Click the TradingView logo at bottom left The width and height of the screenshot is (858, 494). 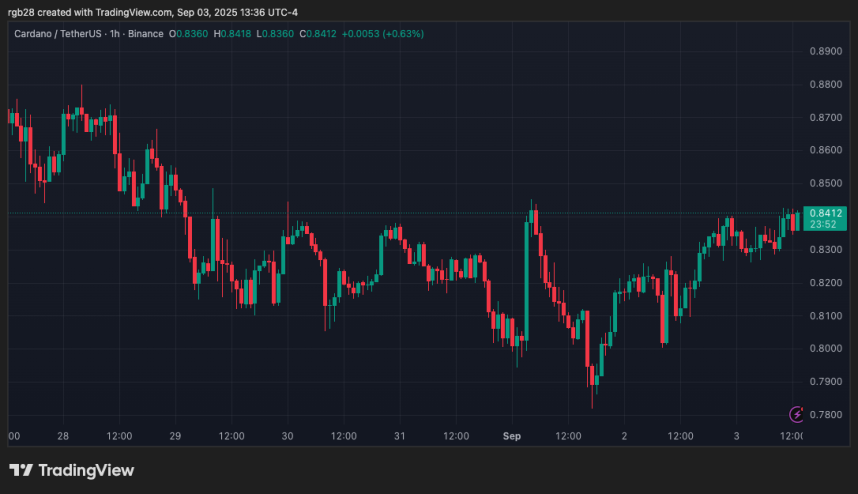pyautogui.click(x=71, y=470)
